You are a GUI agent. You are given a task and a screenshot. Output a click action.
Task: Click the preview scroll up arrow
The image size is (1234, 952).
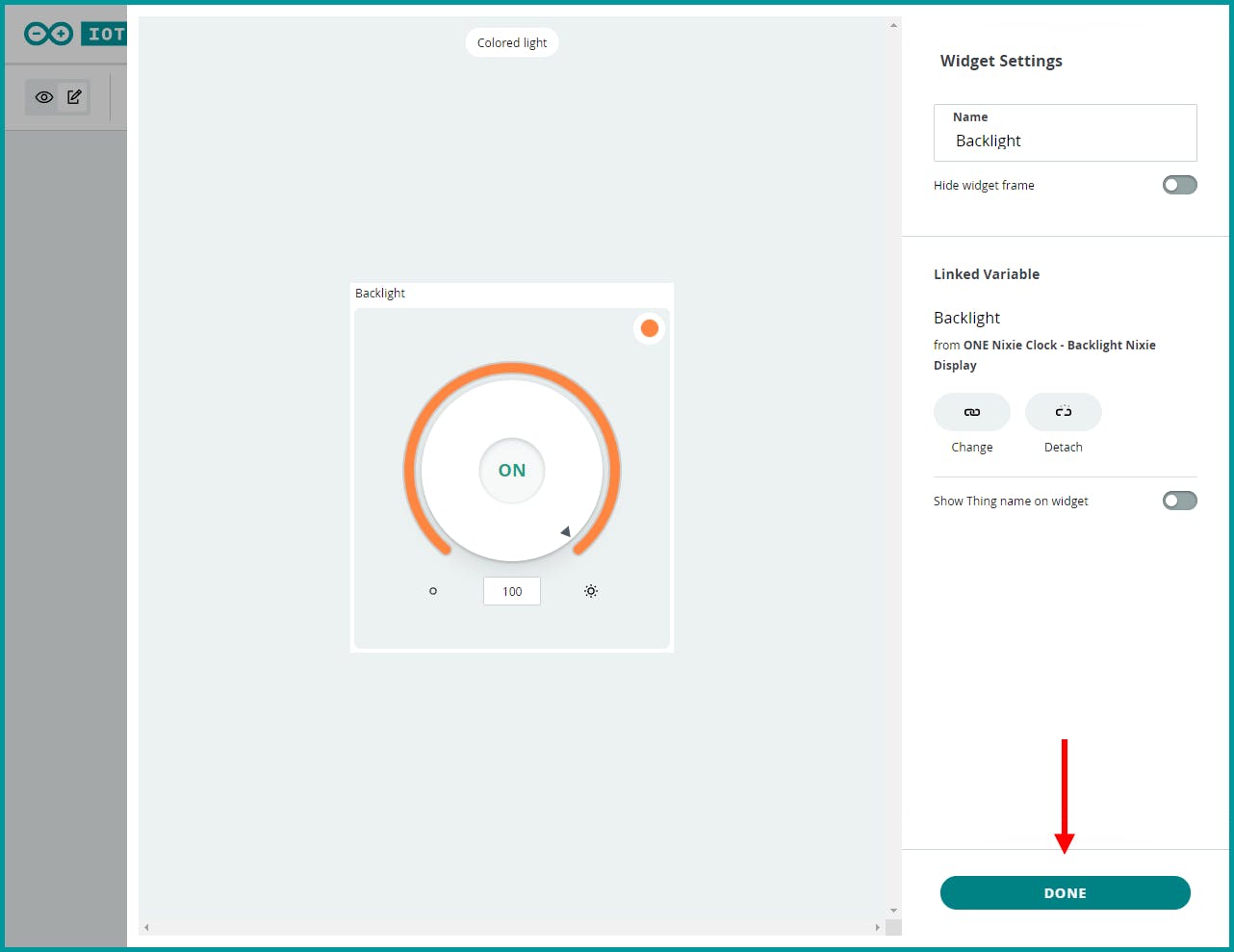point(893,26)
